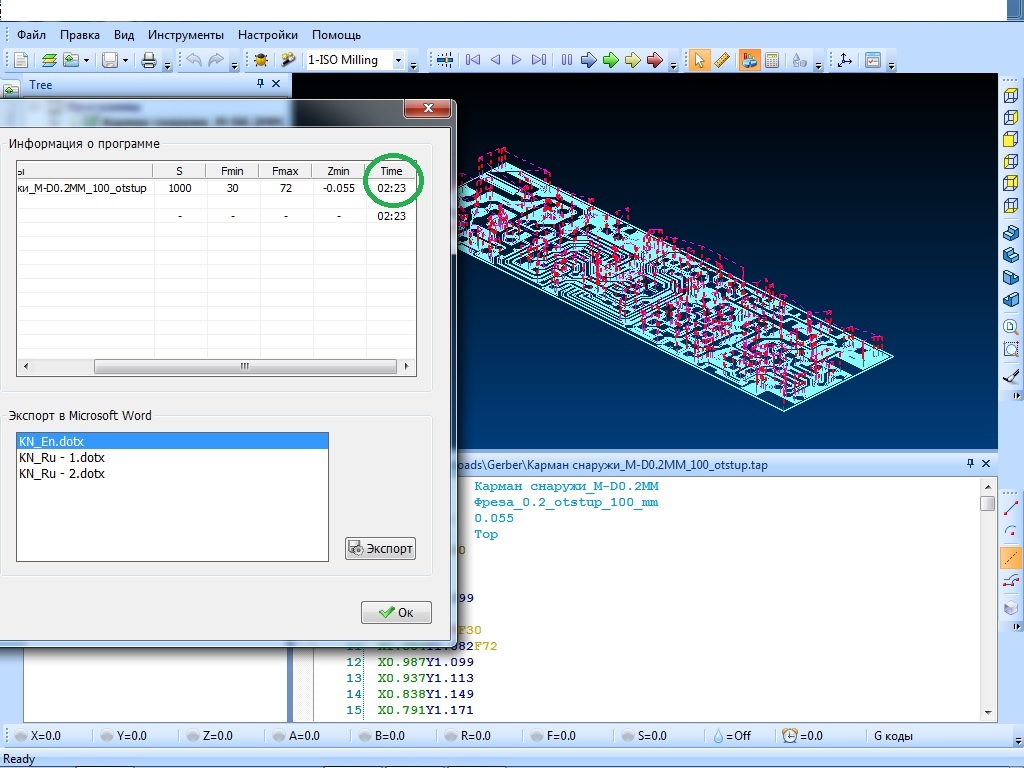Screen dimensions: 1024x768
Task: Click the red arrow toolbar icon
Action: point(655,60)
